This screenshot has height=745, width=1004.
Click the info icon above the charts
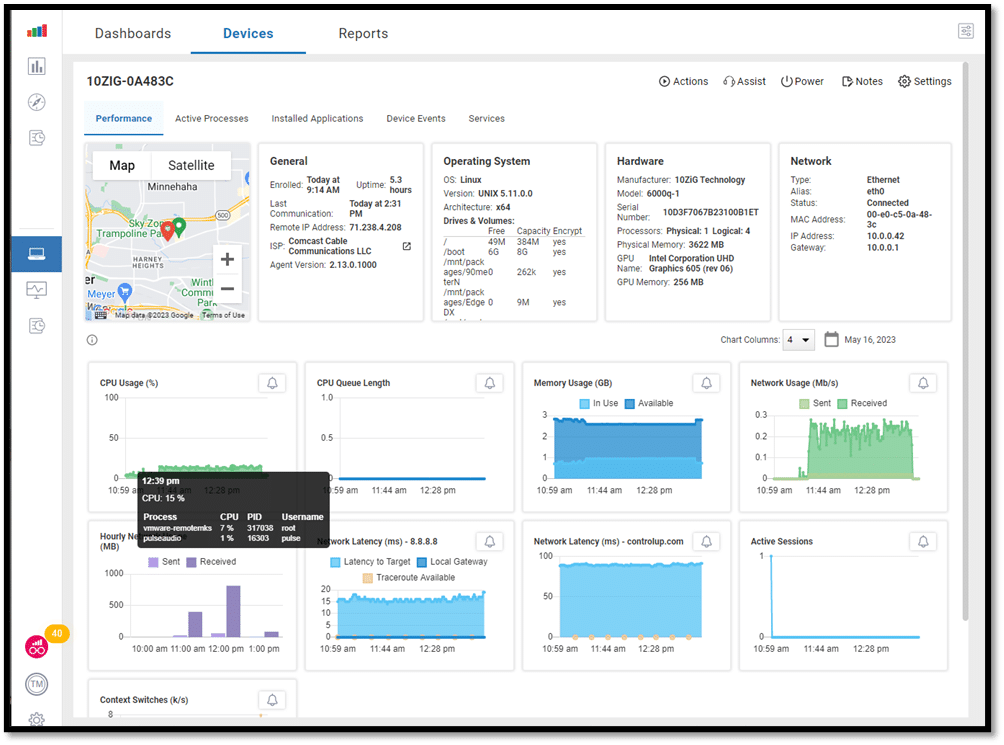[92, 340]
